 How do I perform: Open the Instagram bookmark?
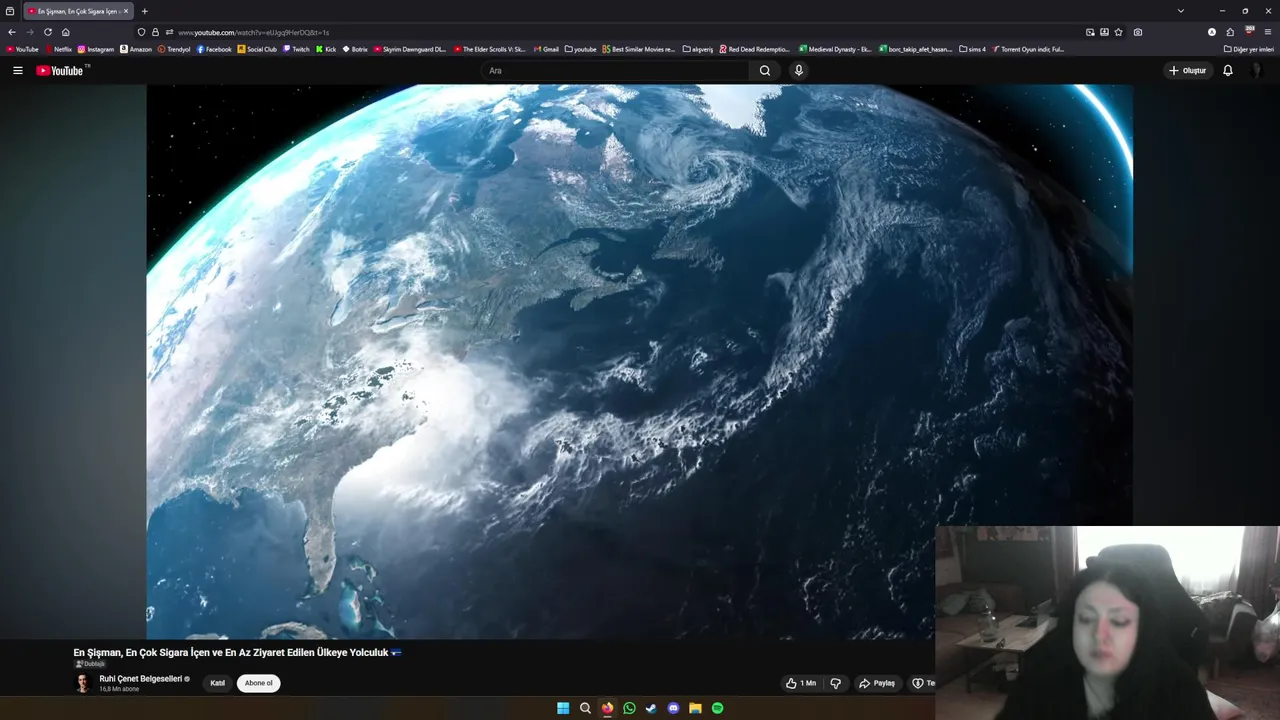click(96, 49)
